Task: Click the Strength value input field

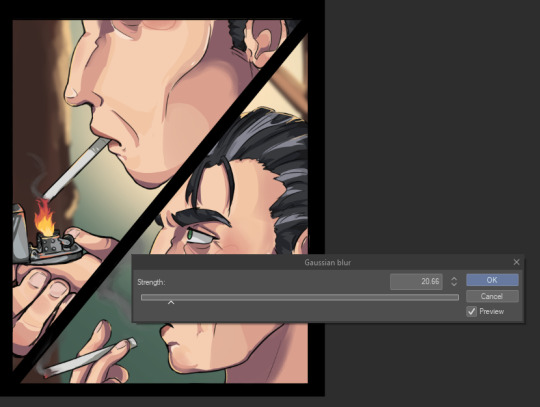Action: (x=416, y=281)
